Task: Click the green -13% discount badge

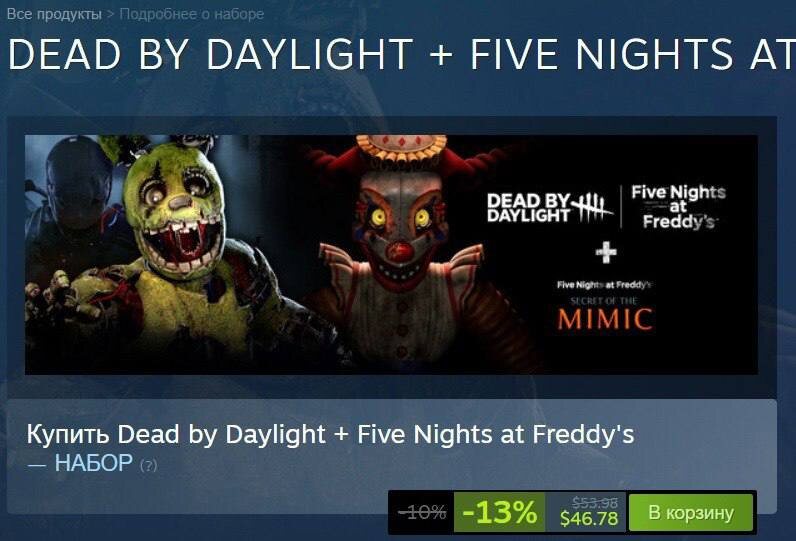Action: [500, 512]
